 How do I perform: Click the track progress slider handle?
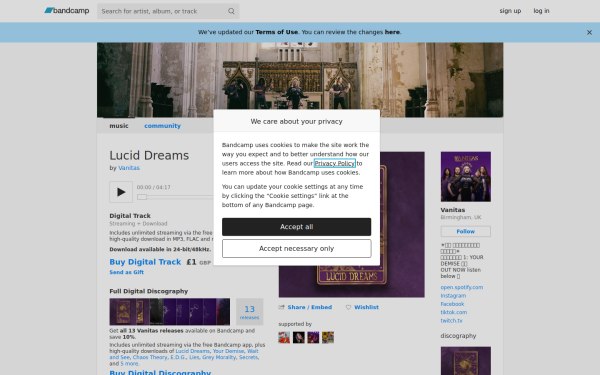click(142, 197)
